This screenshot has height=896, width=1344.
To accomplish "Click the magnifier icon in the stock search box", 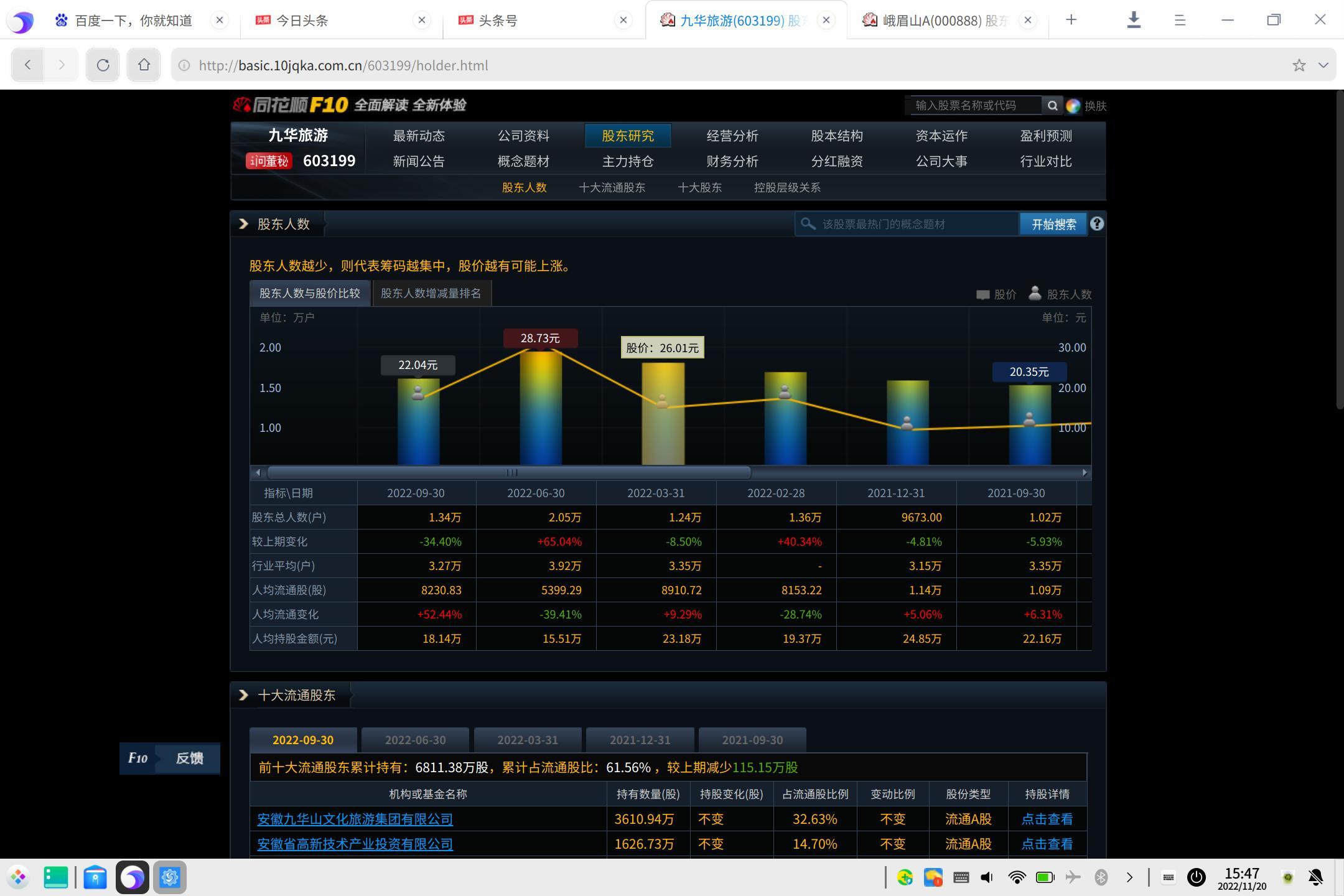I will [x=1053, y=105].
